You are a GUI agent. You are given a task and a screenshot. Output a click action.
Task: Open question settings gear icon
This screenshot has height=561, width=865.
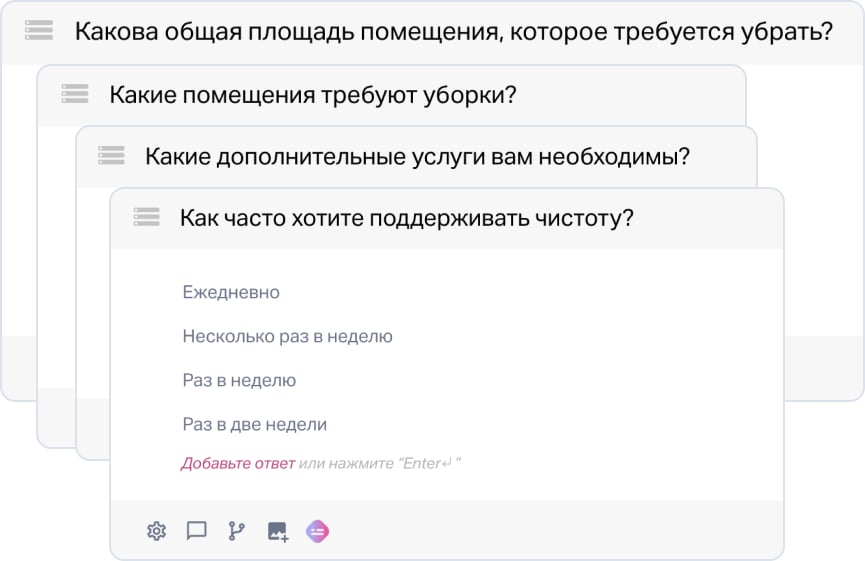pos(156,531)
